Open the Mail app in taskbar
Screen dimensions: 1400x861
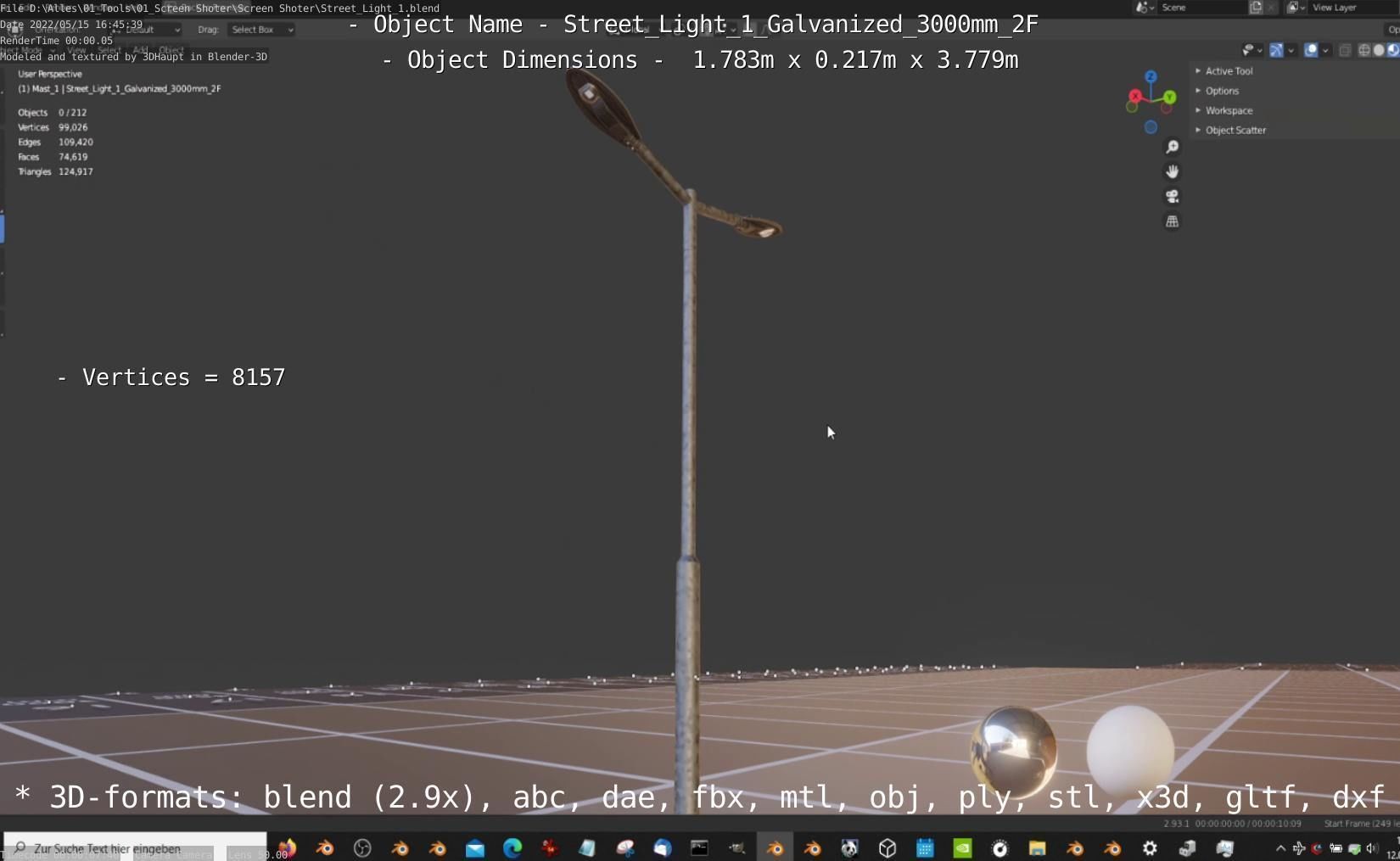coord(475,848)
